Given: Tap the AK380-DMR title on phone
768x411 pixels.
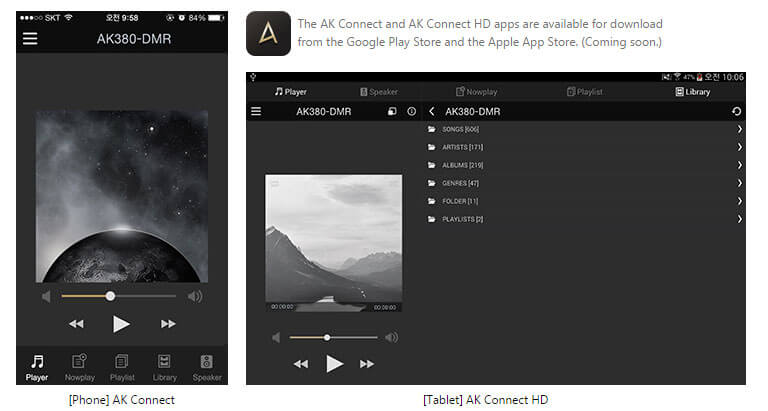Looking at the screenshot, I should pos(134,39).
